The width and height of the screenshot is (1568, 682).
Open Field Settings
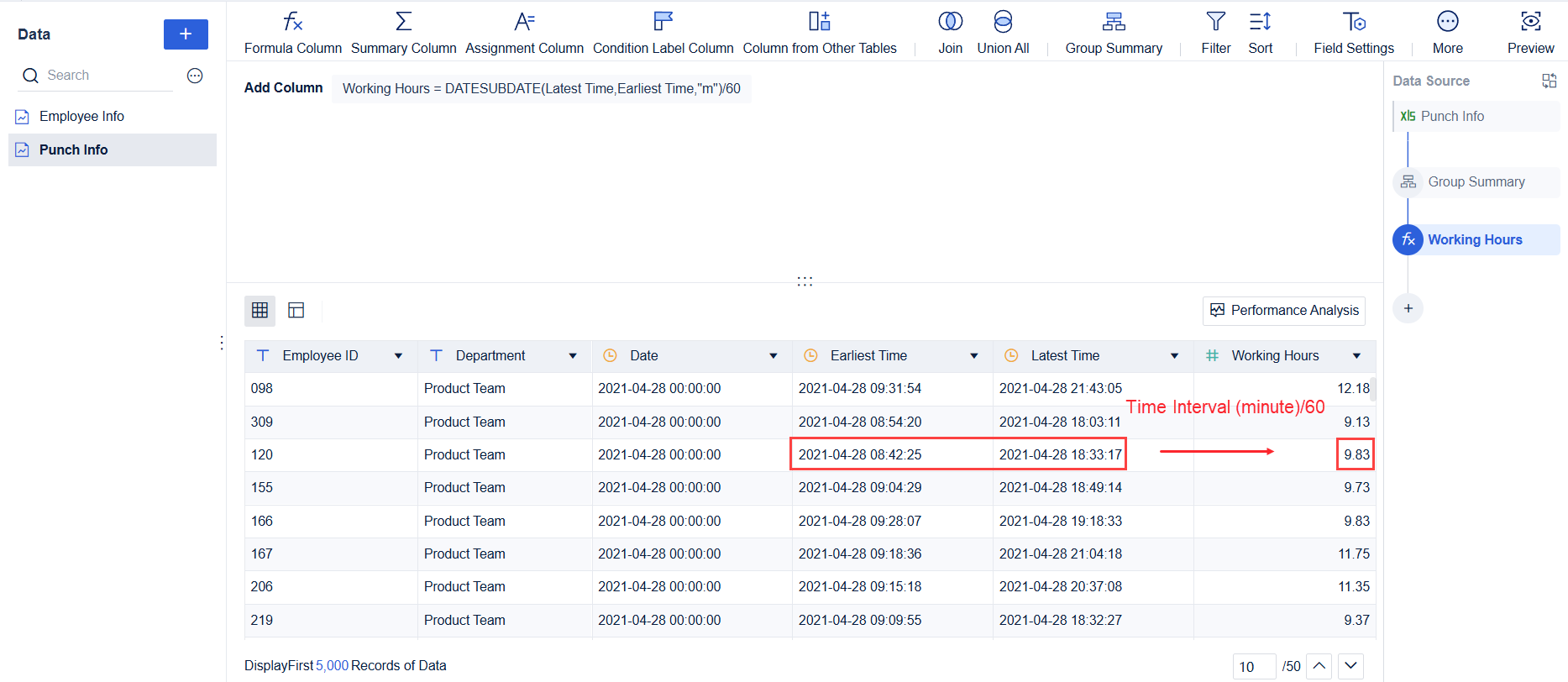tap(1353, 33)
